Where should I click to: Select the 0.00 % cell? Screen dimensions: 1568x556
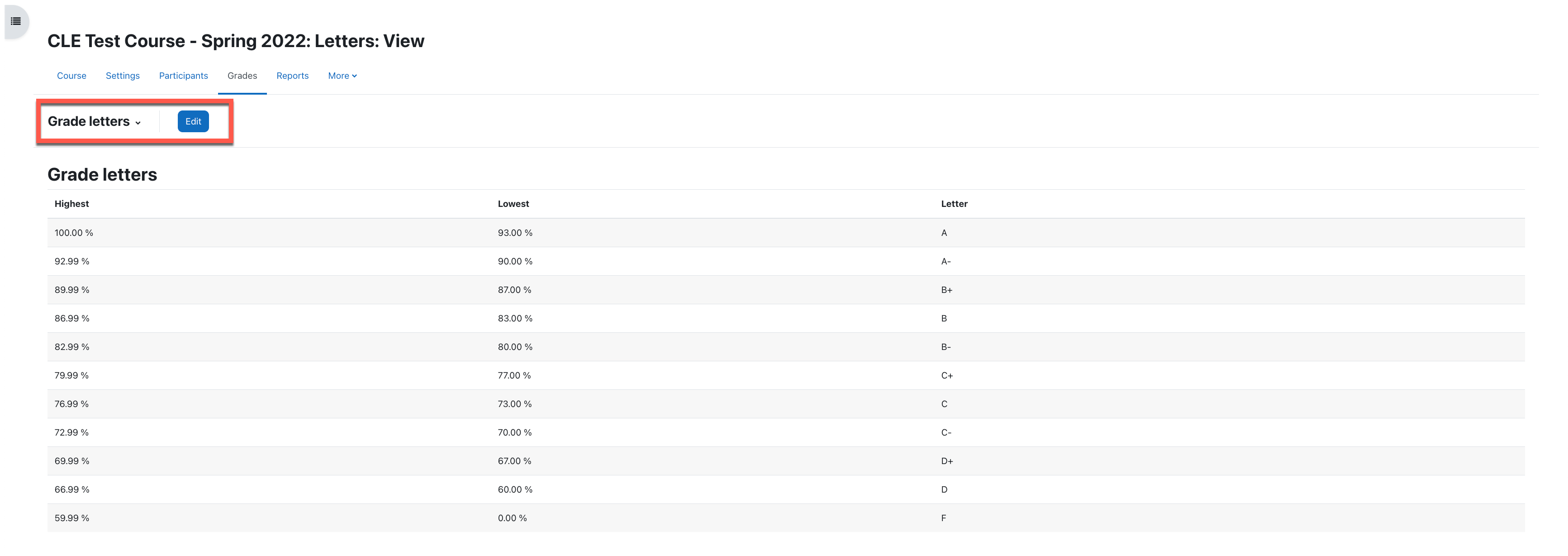(512, 519)
